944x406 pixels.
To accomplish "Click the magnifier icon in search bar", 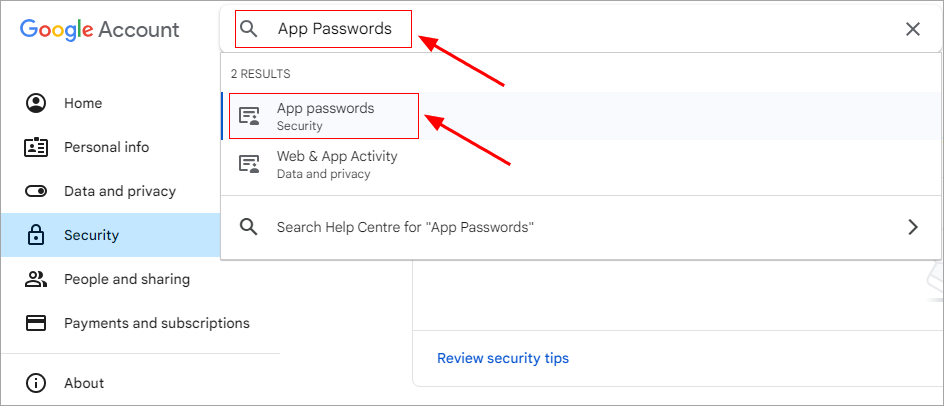I will [x=249, y=28].
